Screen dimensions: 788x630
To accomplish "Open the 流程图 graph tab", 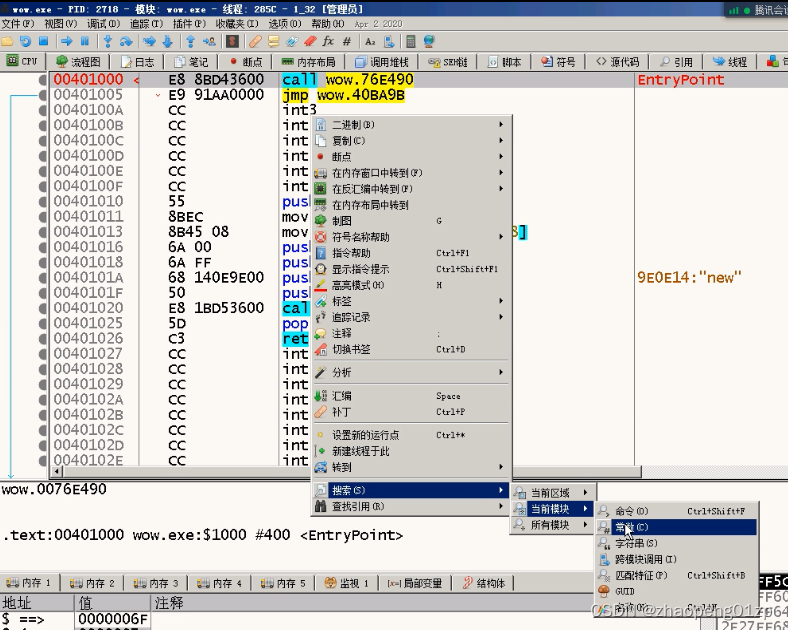I will tap(78, 62).
